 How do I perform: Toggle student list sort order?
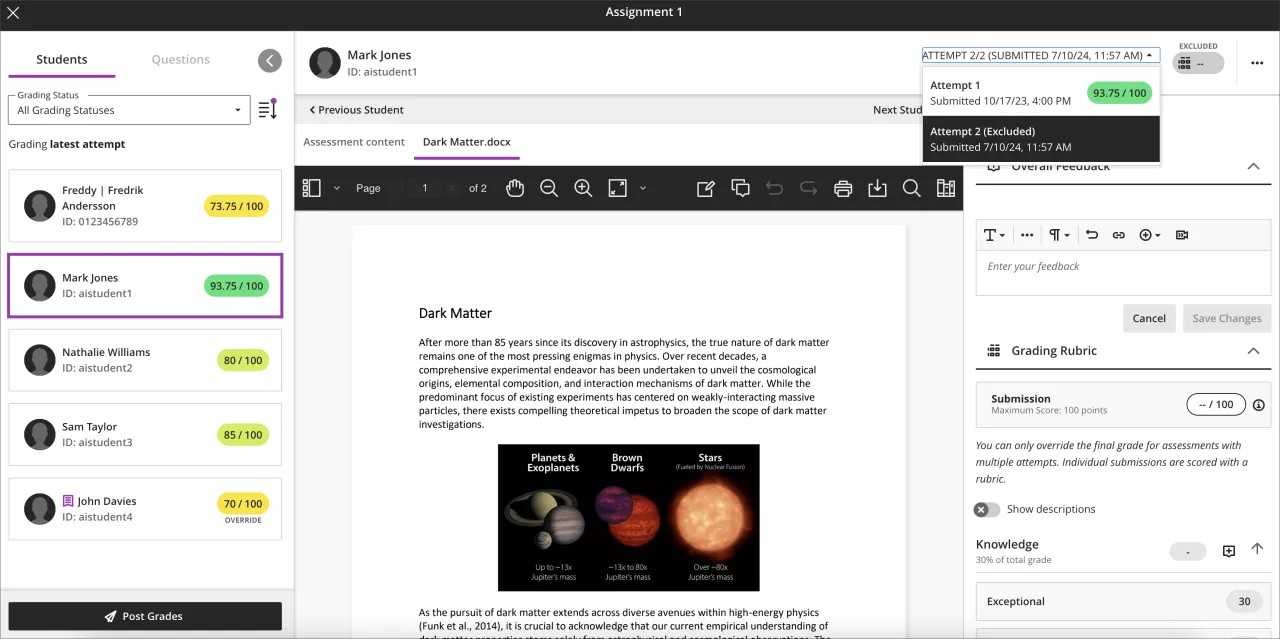pyautogui.click(x=267, y=110)
